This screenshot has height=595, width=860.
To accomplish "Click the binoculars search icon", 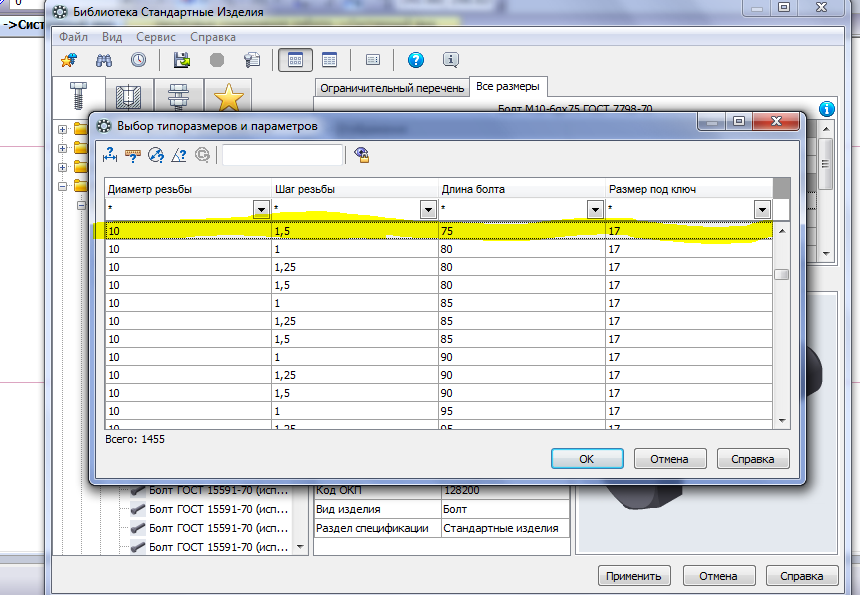I will point(104,60).
